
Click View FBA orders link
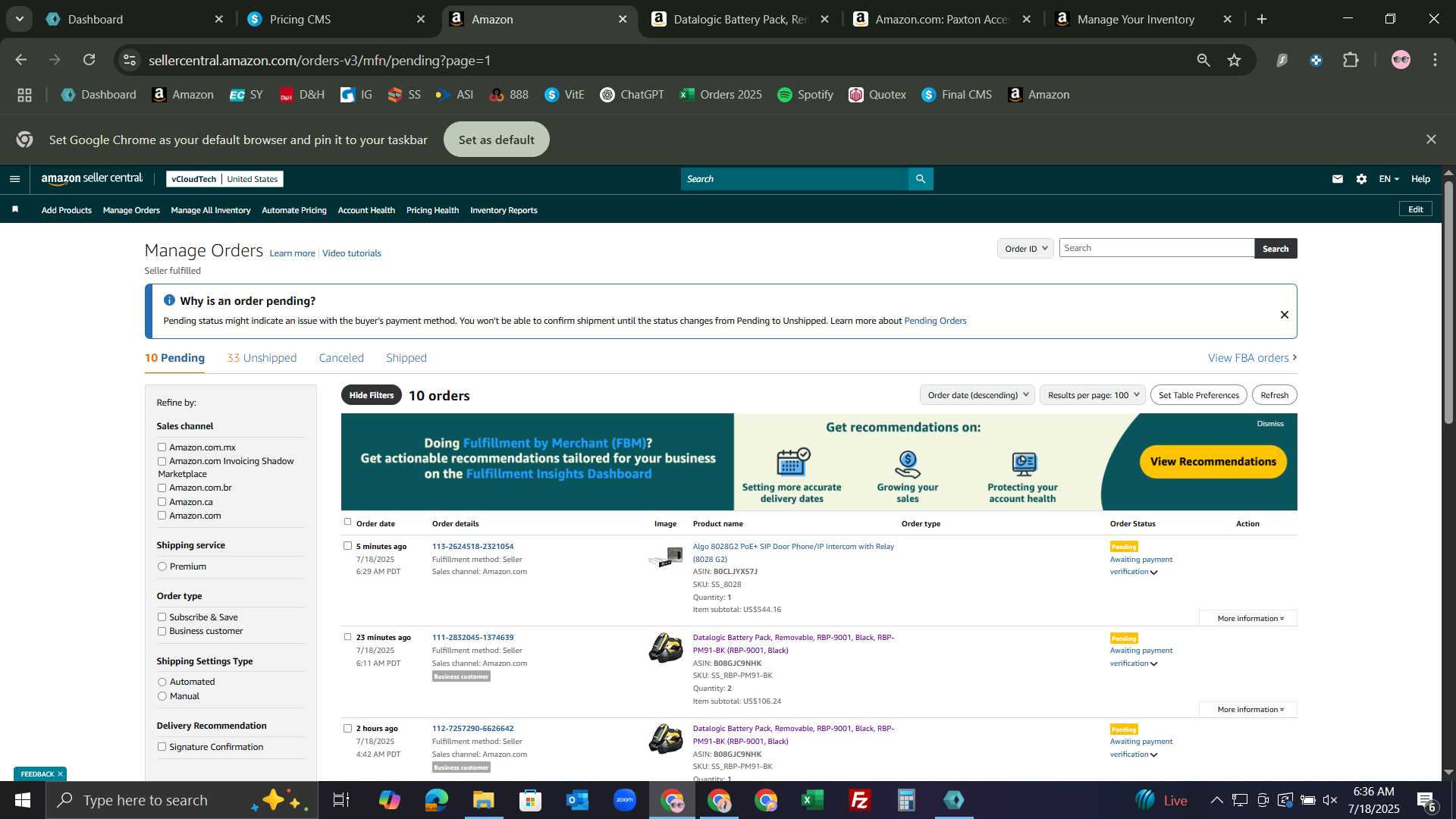point(1252,358)
